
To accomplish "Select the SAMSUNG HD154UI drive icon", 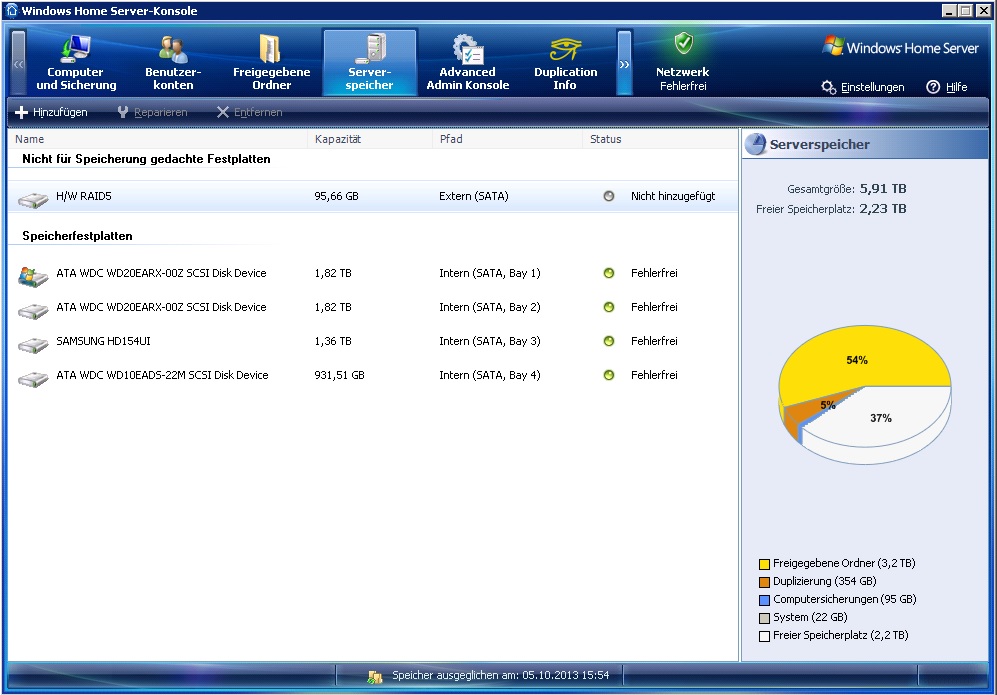I will (x=33, y=343).
